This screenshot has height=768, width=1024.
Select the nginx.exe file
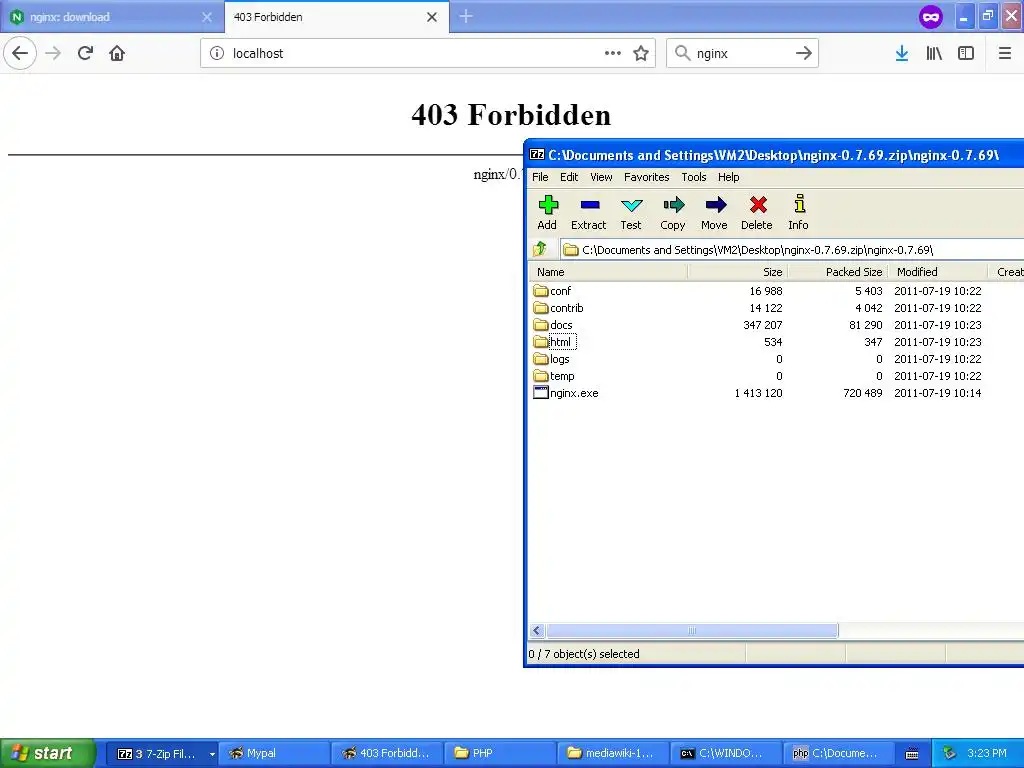566,392
